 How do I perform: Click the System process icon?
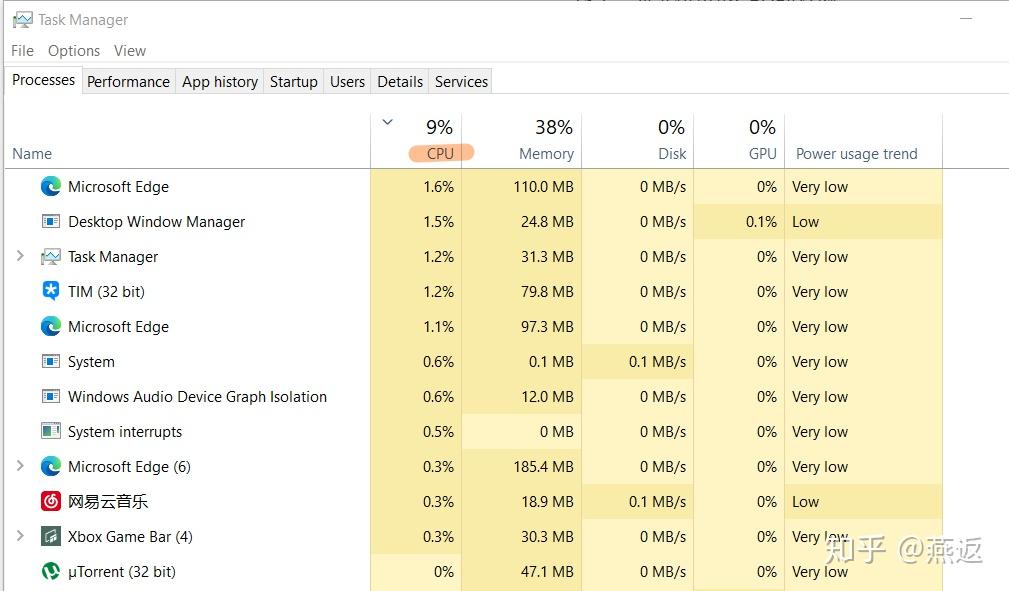coord(51,361)
